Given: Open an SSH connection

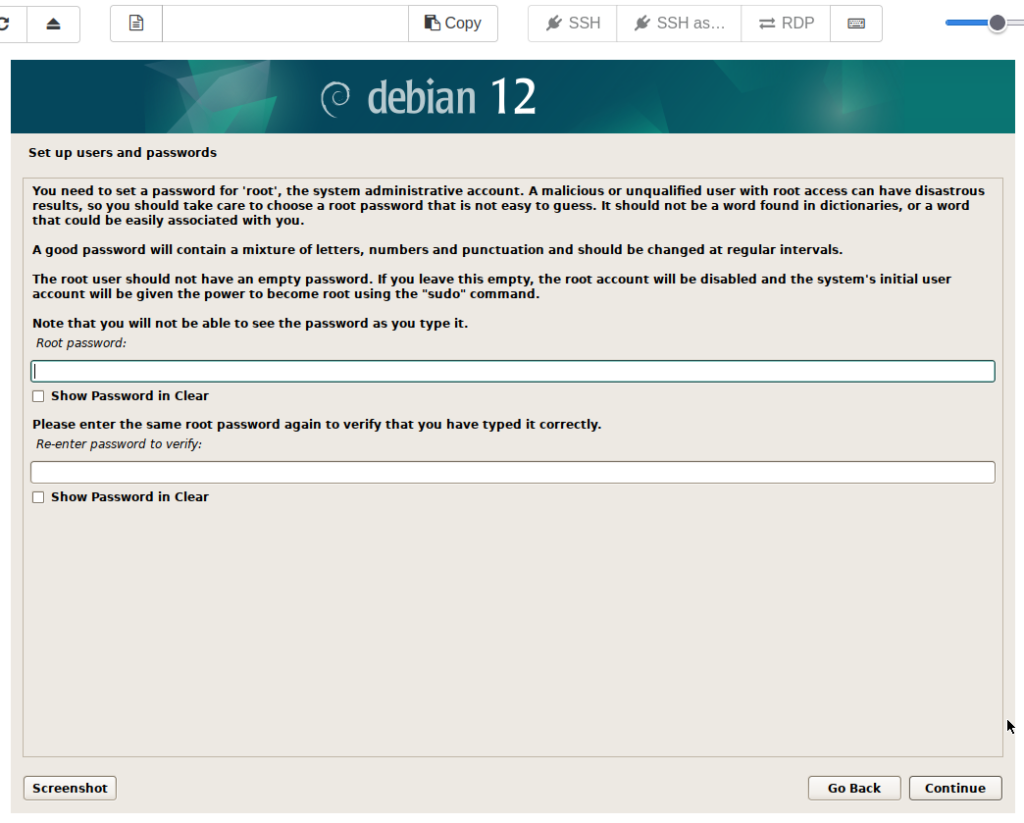Looking at the screenshot, I should pos(573,23).
